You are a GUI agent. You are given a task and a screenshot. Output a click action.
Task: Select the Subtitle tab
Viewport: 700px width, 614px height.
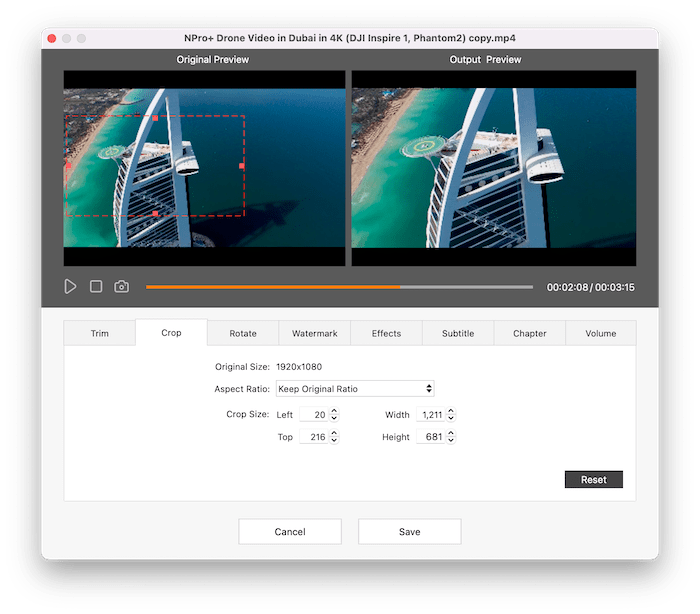(x=458, y=333)
